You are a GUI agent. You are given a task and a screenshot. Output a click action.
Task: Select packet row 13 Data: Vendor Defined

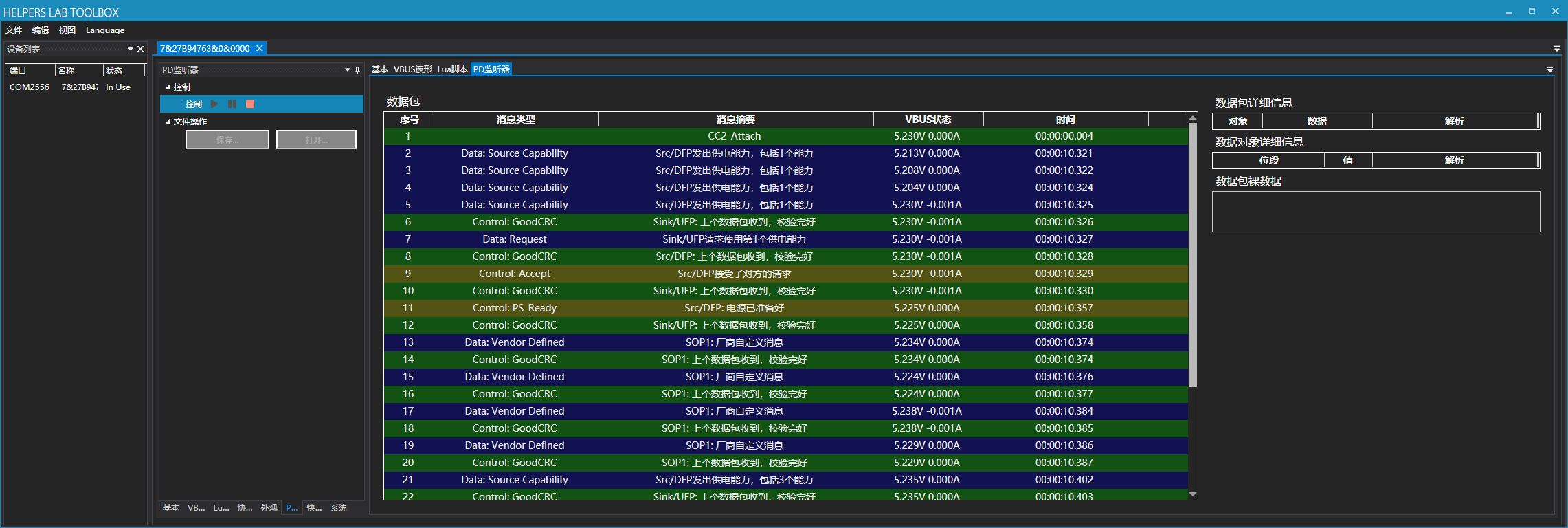pyautogui.click(x=786, y=342)
